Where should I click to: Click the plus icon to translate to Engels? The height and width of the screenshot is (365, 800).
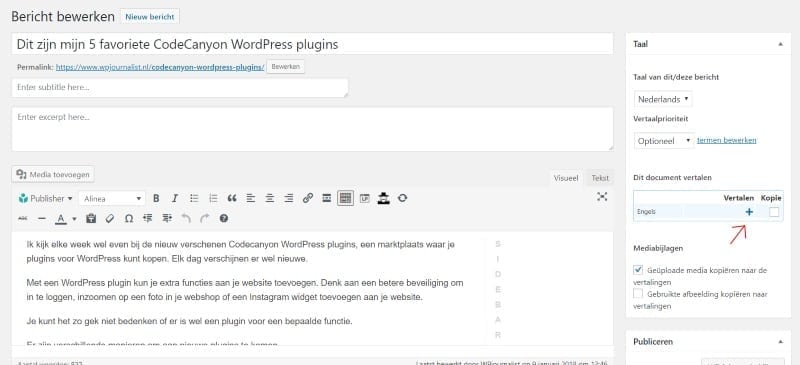tap(749, 212)
